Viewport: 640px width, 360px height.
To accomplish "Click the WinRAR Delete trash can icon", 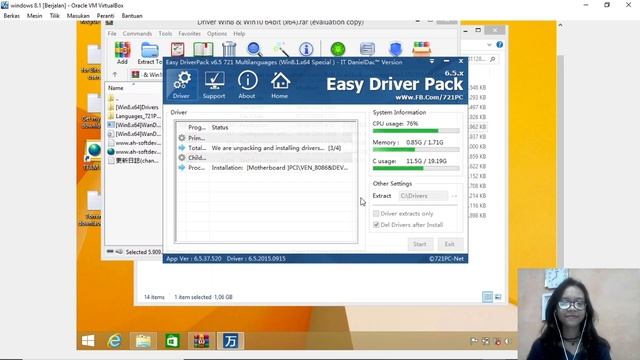I will pyautogui.click(x=229, y=49).
